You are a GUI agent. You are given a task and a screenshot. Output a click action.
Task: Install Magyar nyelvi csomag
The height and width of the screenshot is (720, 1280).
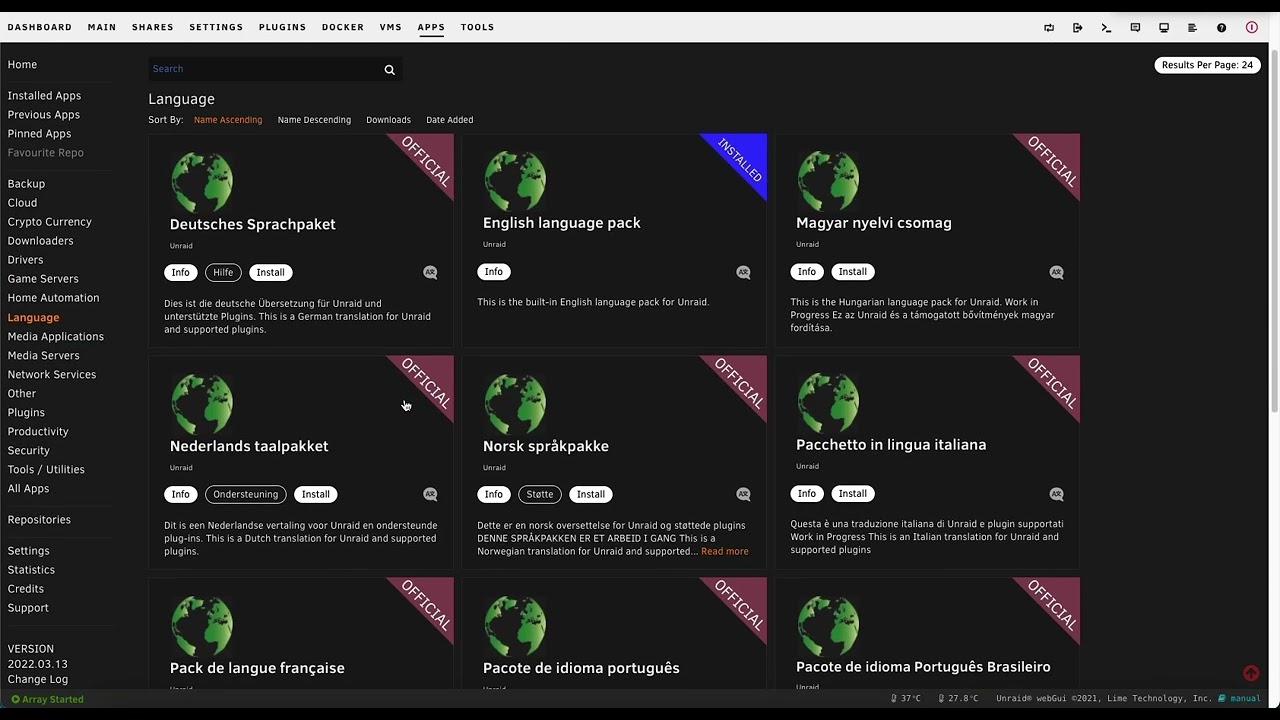[852, 272]
